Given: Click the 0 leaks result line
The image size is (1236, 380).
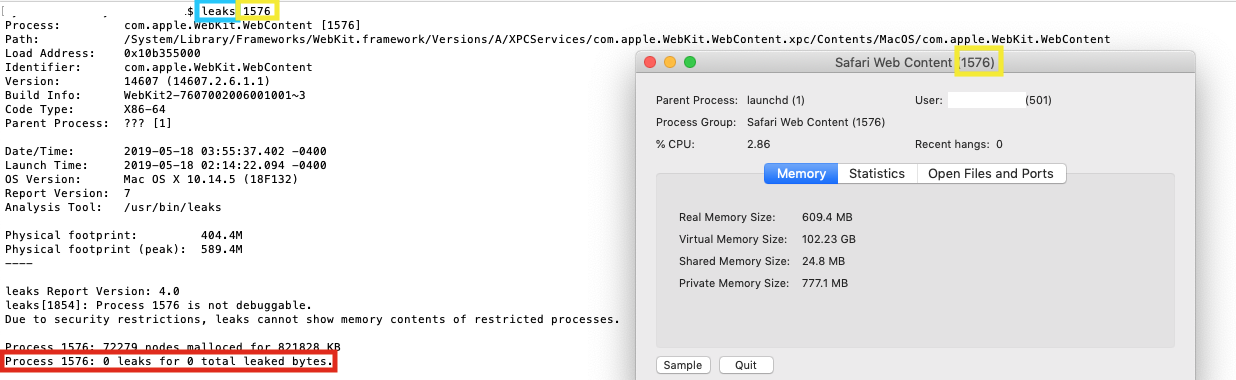Looking at the screenshot, I should point(169,361).
